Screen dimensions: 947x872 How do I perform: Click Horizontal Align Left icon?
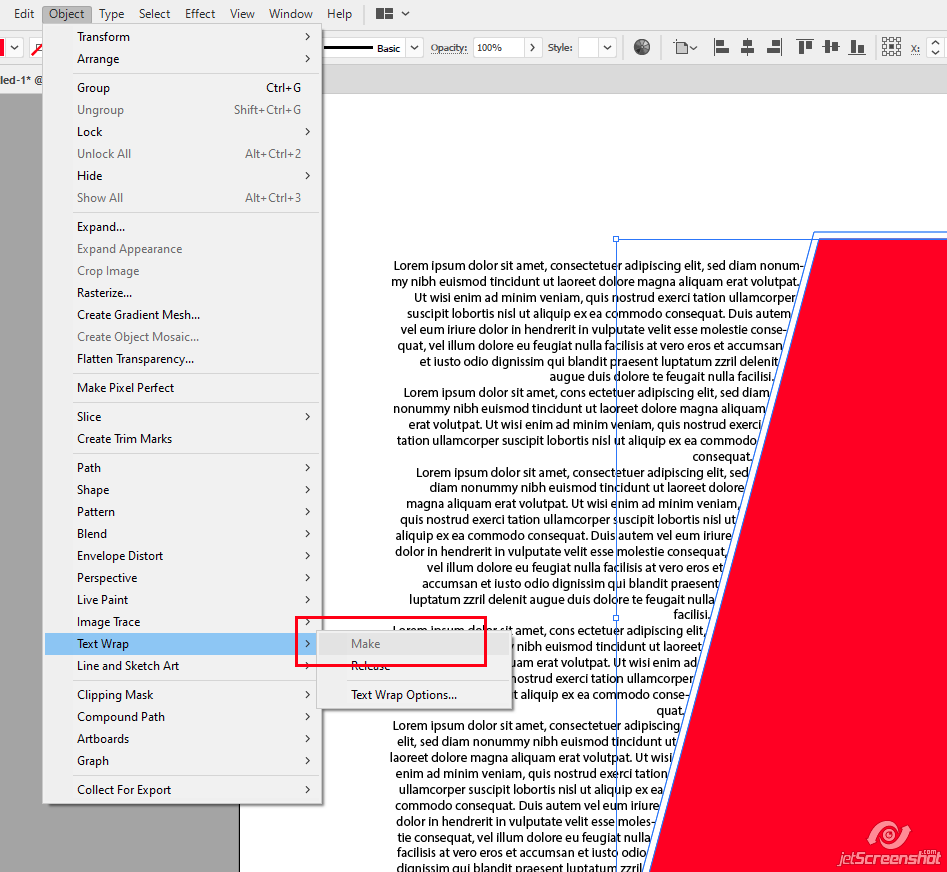[721, 47]
